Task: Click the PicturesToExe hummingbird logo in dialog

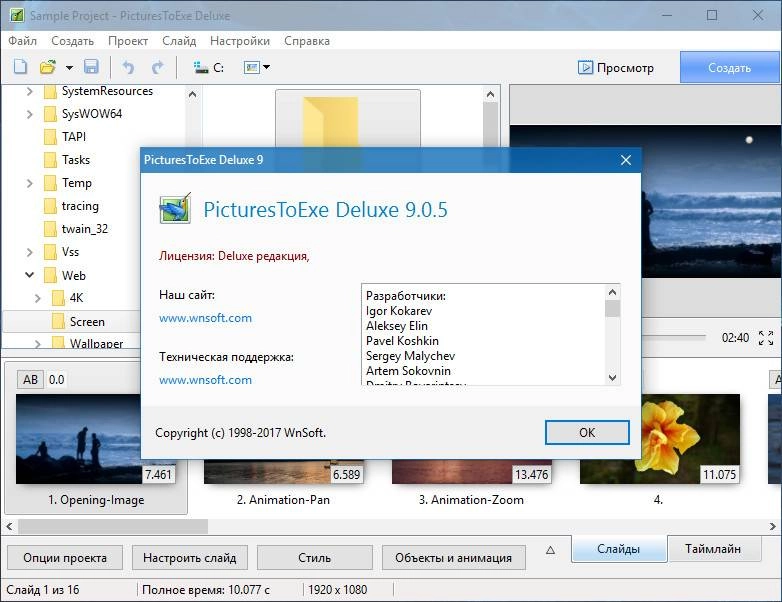Action: click(x=175, y=208)
